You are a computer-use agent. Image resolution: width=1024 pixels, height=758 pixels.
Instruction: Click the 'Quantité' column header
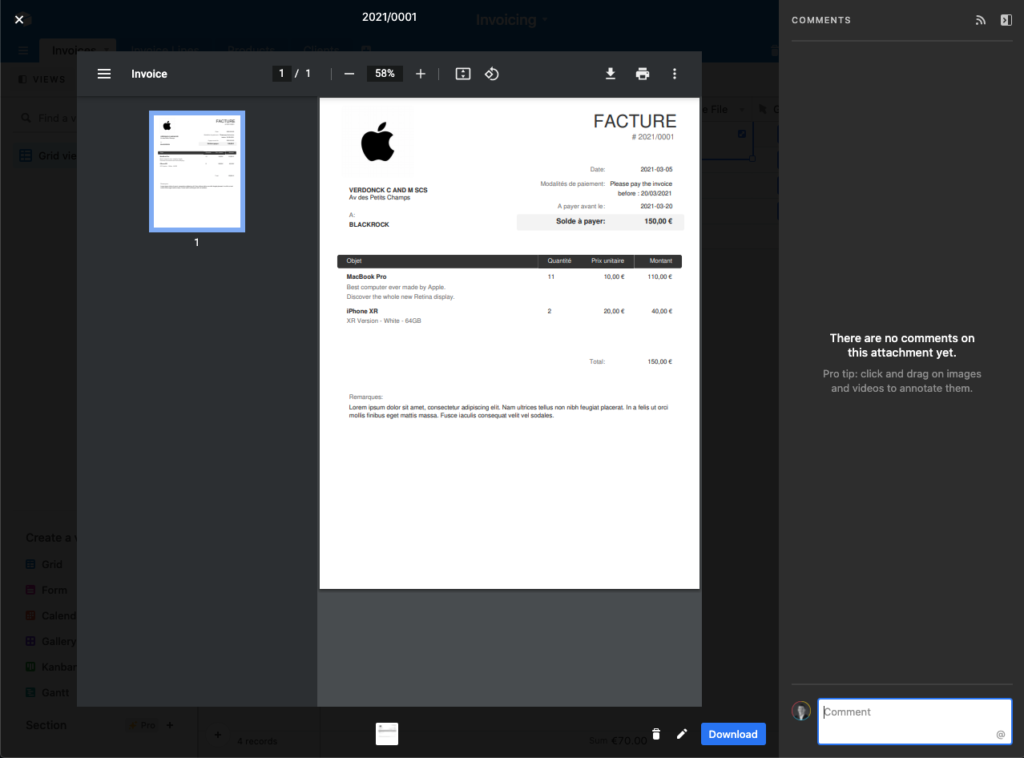[559, 261]
